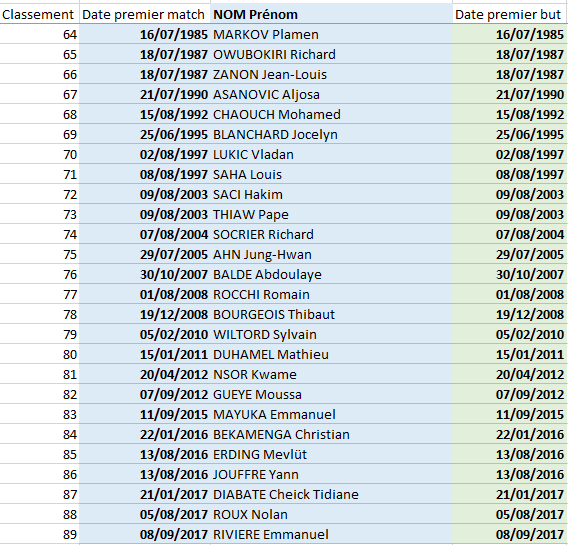The width and height of the screenshot is (568, 545).
Task: Click first match date 08/08/1997
Action: 145,174
